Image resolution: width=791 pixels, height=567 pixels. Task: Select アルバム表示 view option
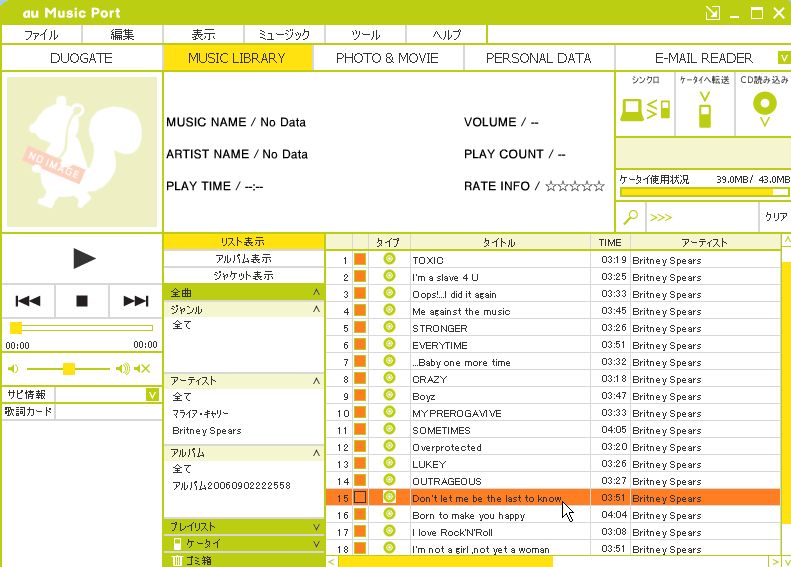pos(243,259)
